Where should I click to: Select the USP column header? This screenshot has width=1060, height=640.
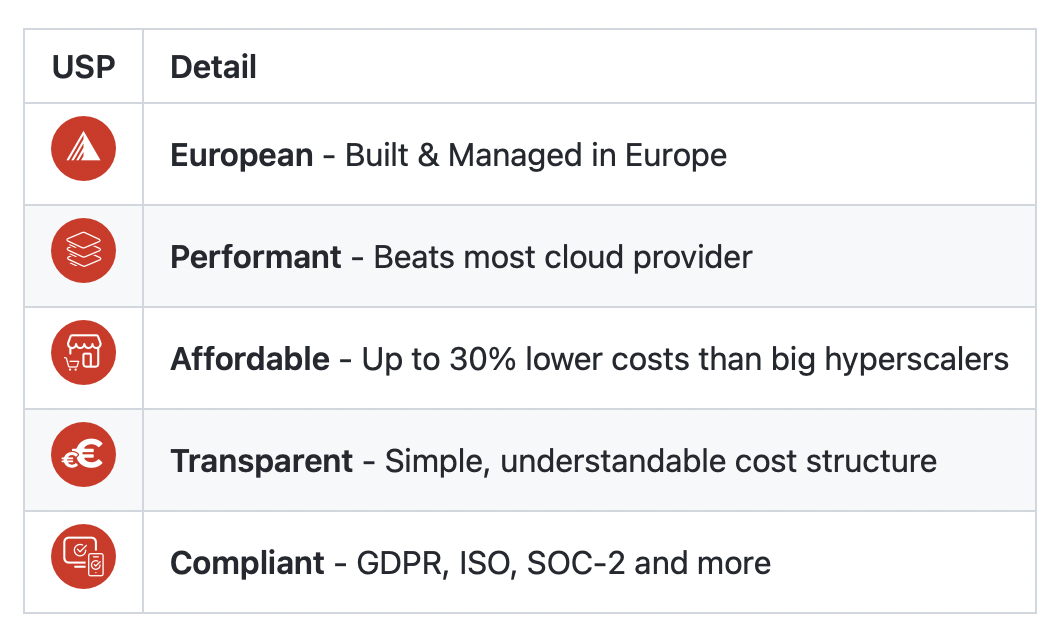click(84, 67)
